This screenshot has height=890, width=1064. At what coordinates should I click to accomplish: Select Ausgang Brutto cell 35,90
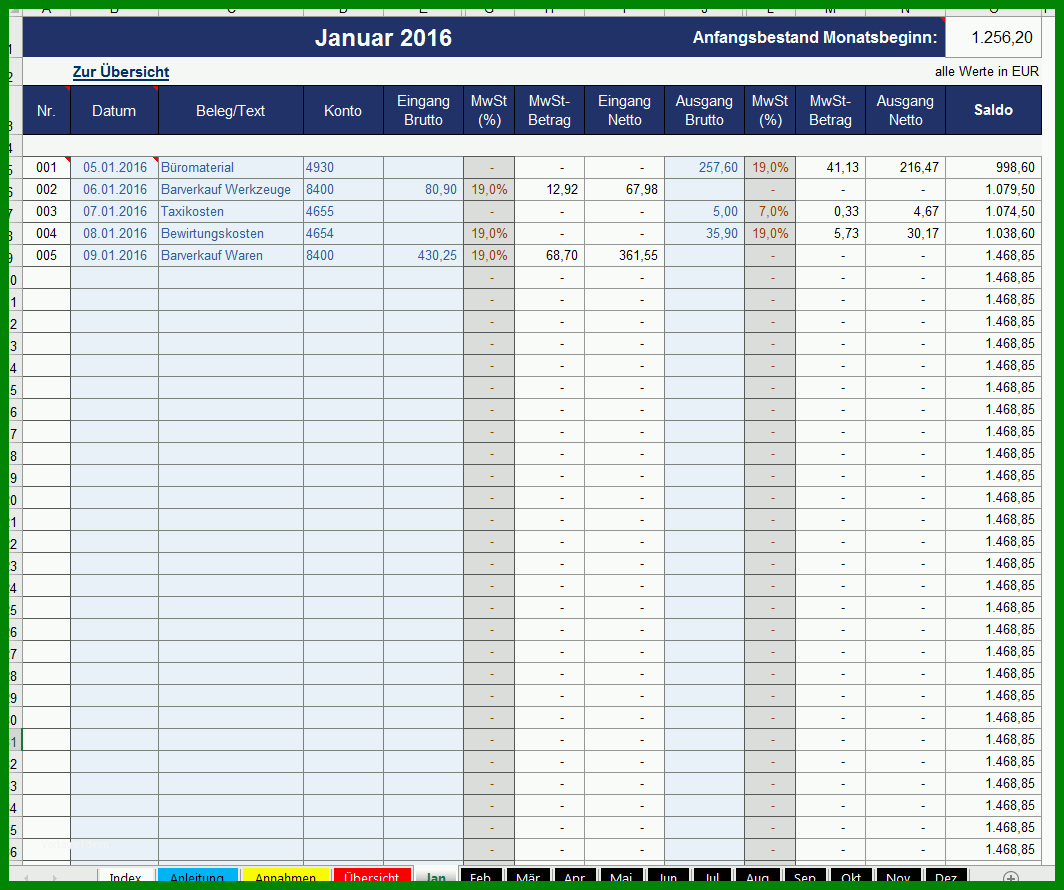pyautogui.click(x=704, y=233)
